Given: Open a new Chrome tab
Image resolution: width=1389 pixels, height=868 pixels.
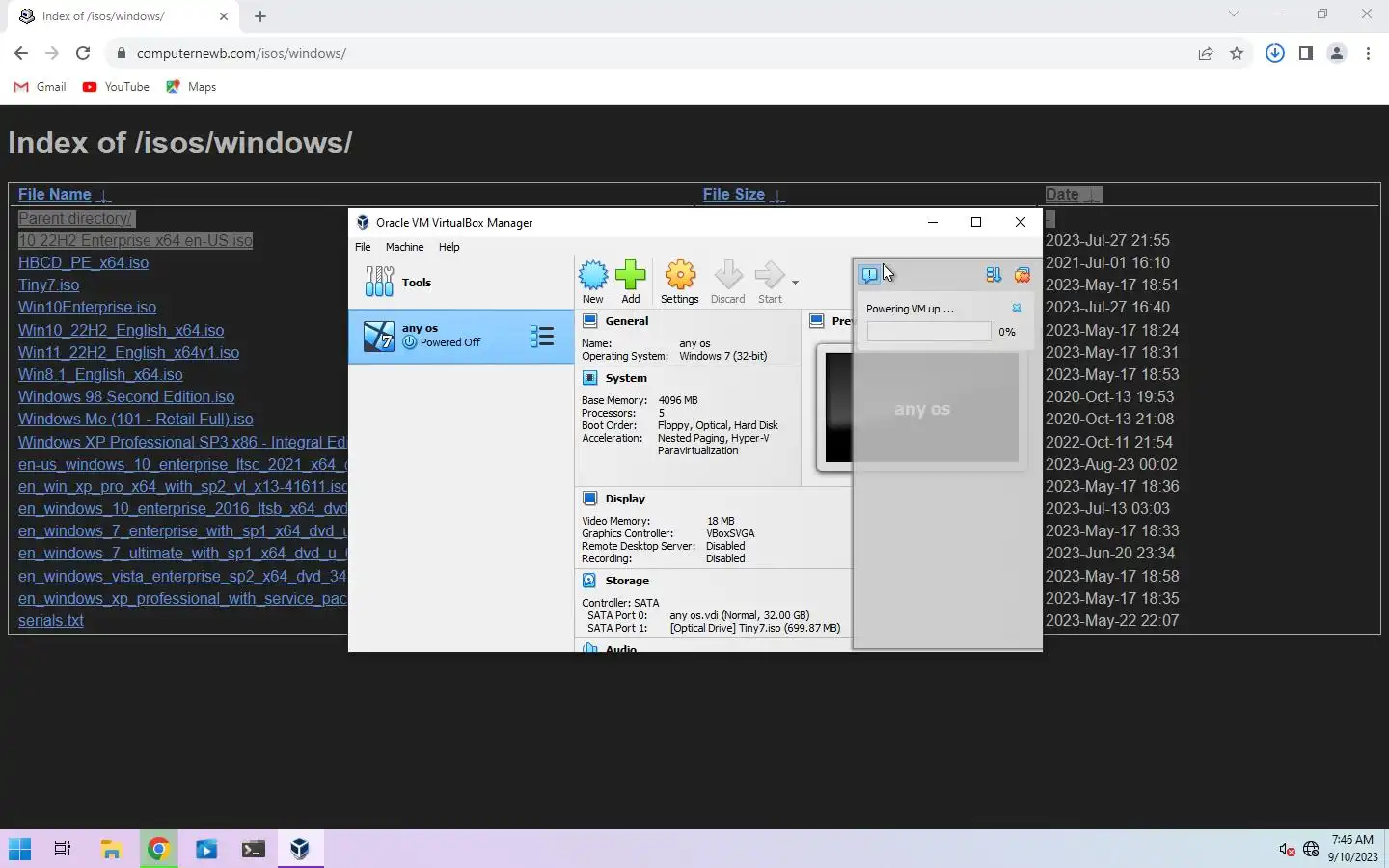Looking at the screenshot, I should [x=260, y=16].
